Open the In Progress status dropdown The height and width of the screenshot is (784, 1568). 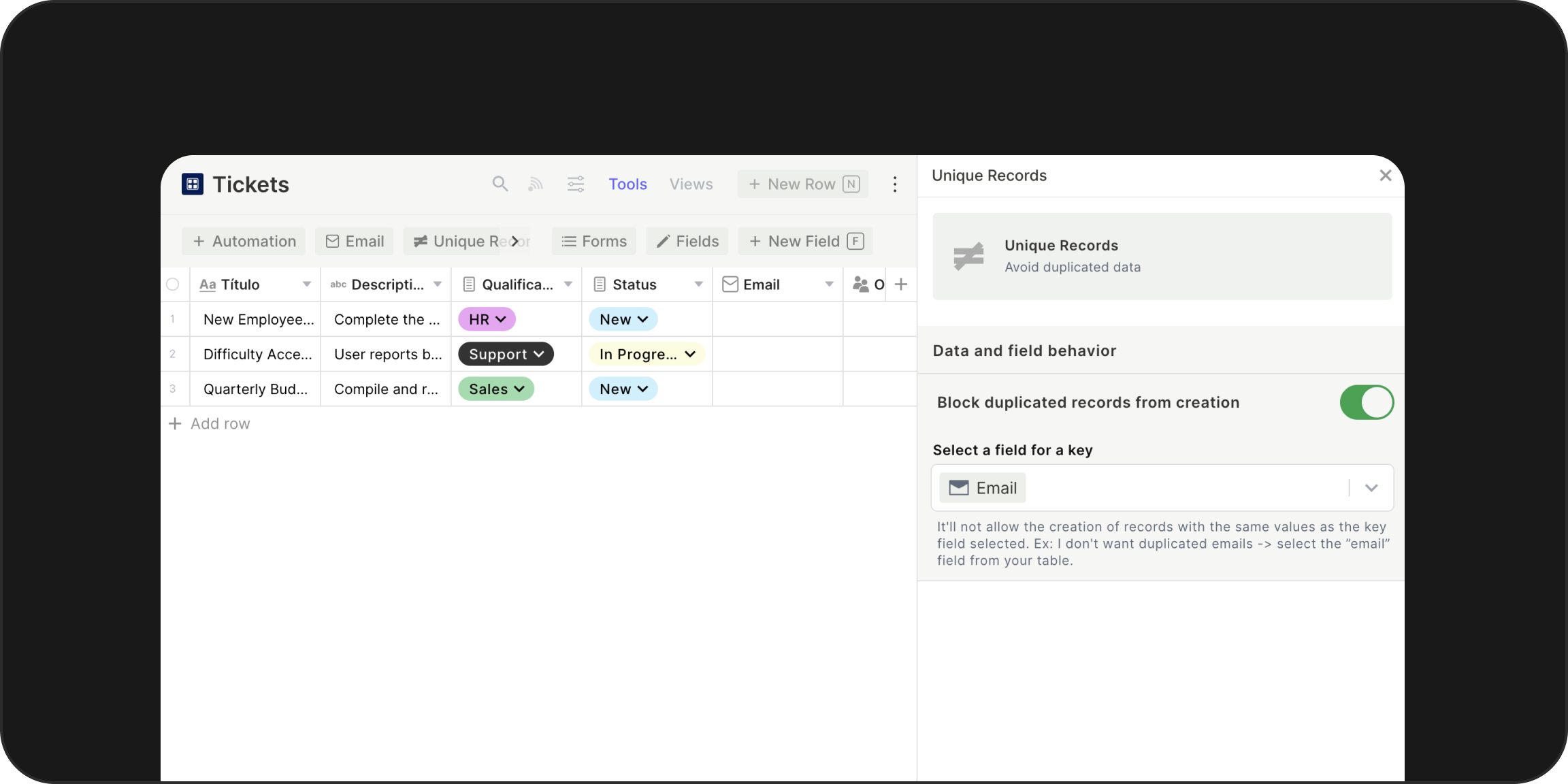(x=647, y=354)
